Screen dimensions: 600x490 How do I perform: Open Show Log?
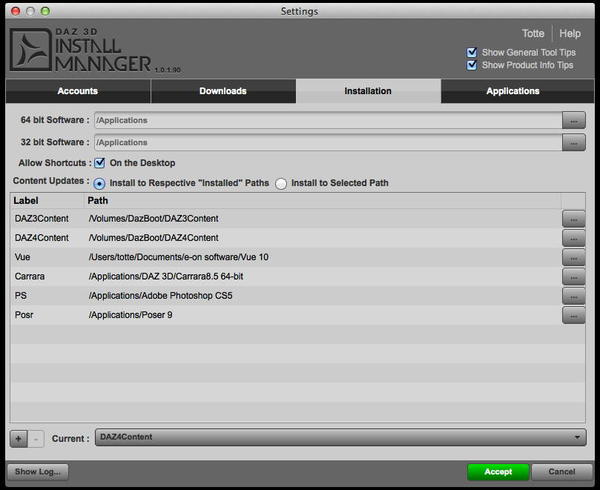(x=38, y=472)
